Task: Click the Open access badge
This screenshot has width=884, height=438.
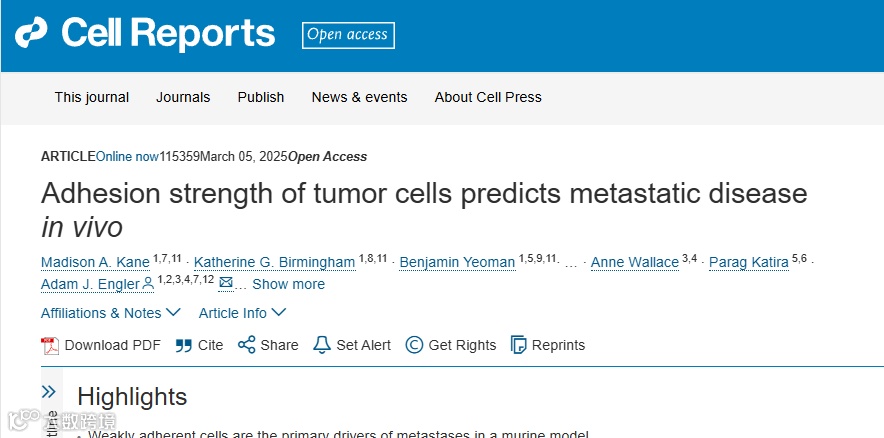Action: pyautogui.click(x=348, y=35)
